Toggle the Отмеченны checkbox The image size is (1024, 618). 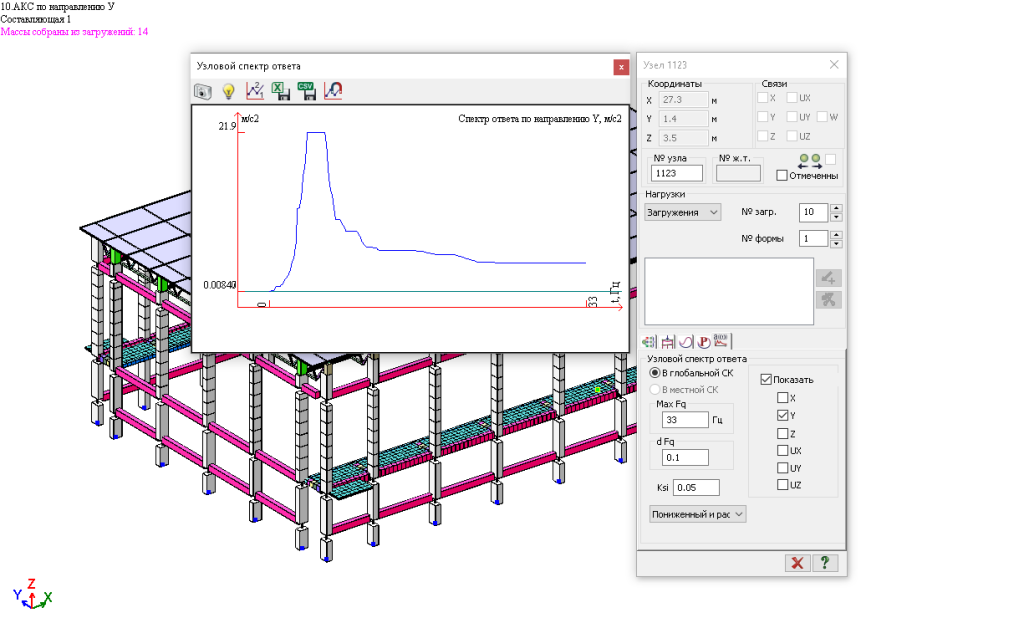click(x=783, y=176)
